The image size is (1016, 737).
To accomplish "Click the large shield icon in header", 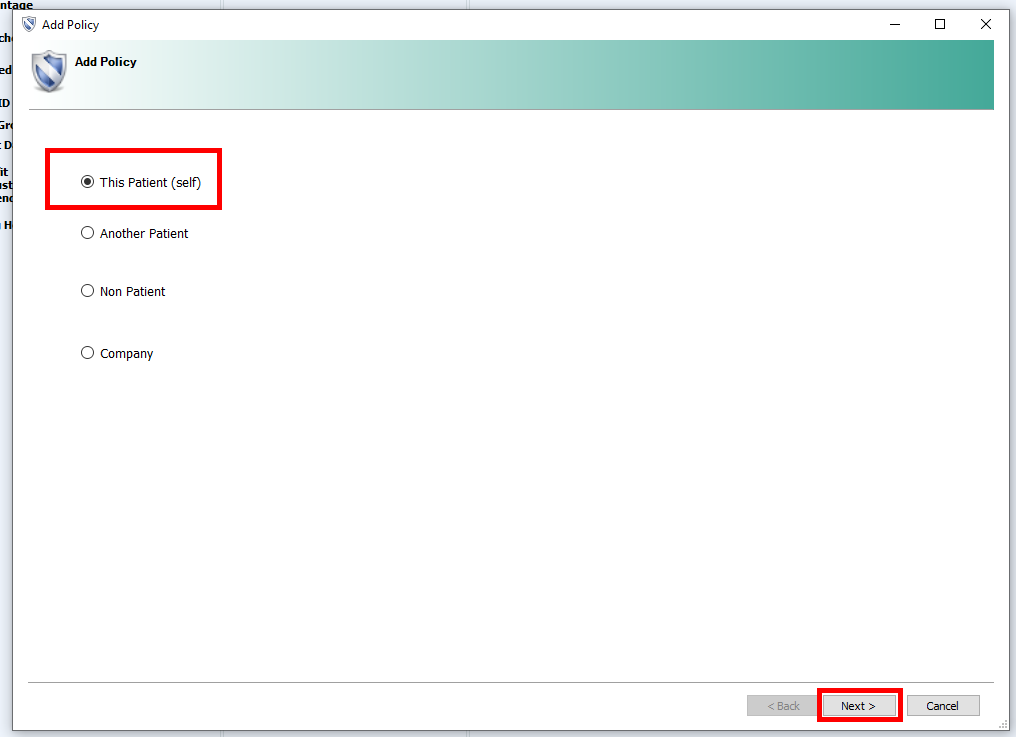I will click(49, 71).
